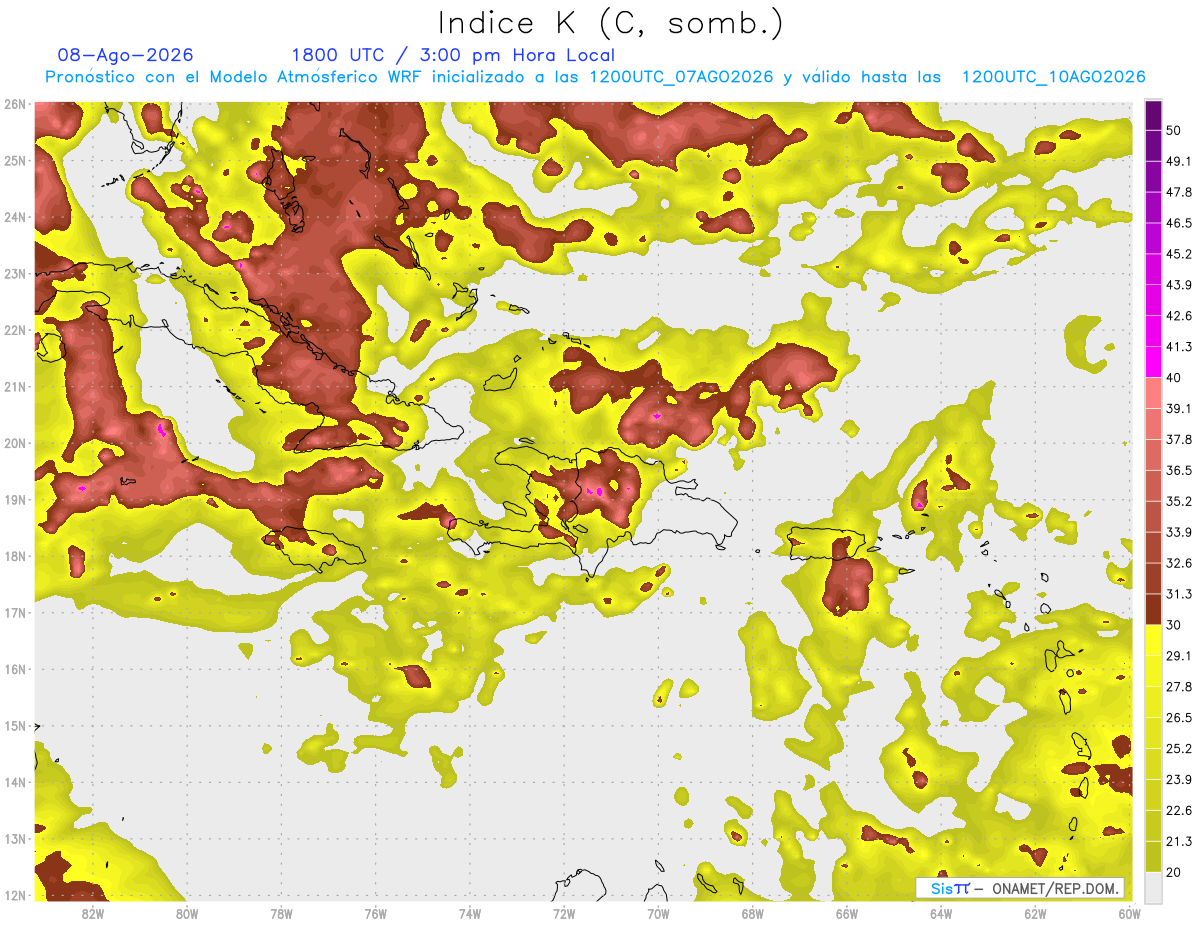The width and height of the screenshot is (1200, 927).
Task: Click colorbar value 47.8
Action: (1179, 192)
